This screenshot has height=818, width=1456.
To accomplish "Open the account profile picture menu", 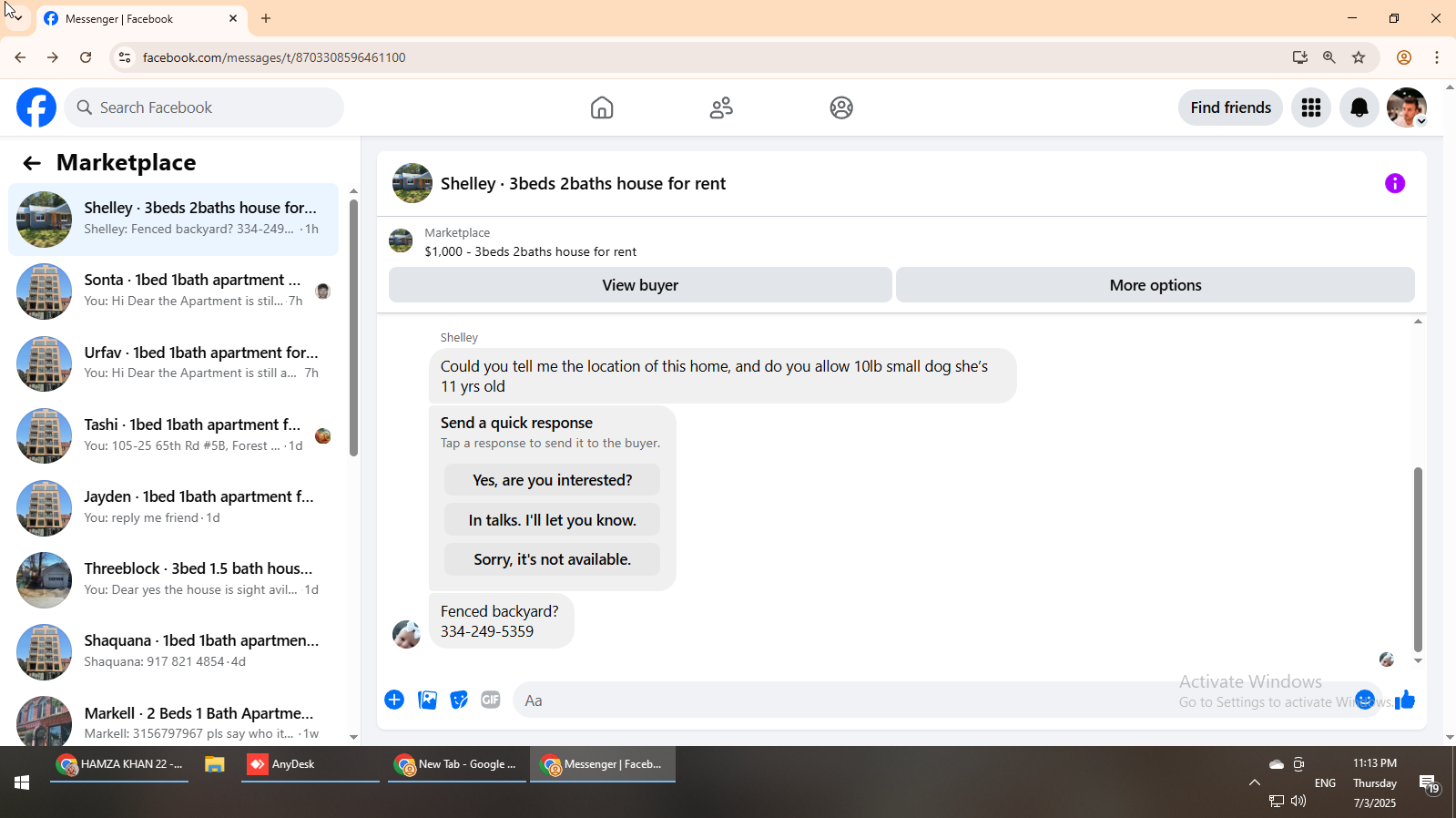I will click(1407, 107).
